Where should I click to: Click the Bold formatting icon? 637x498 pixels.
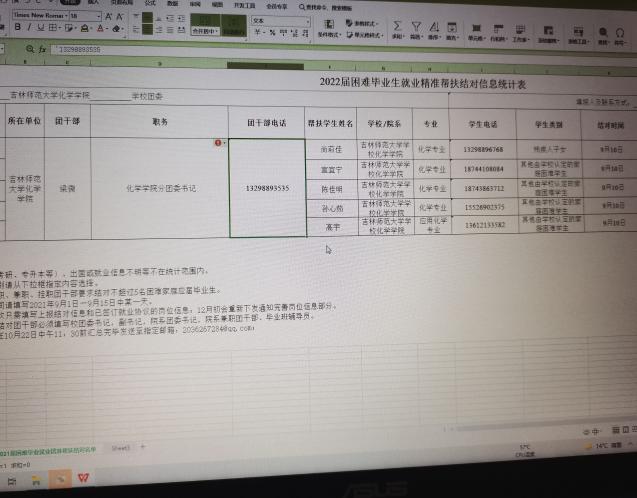17,28
